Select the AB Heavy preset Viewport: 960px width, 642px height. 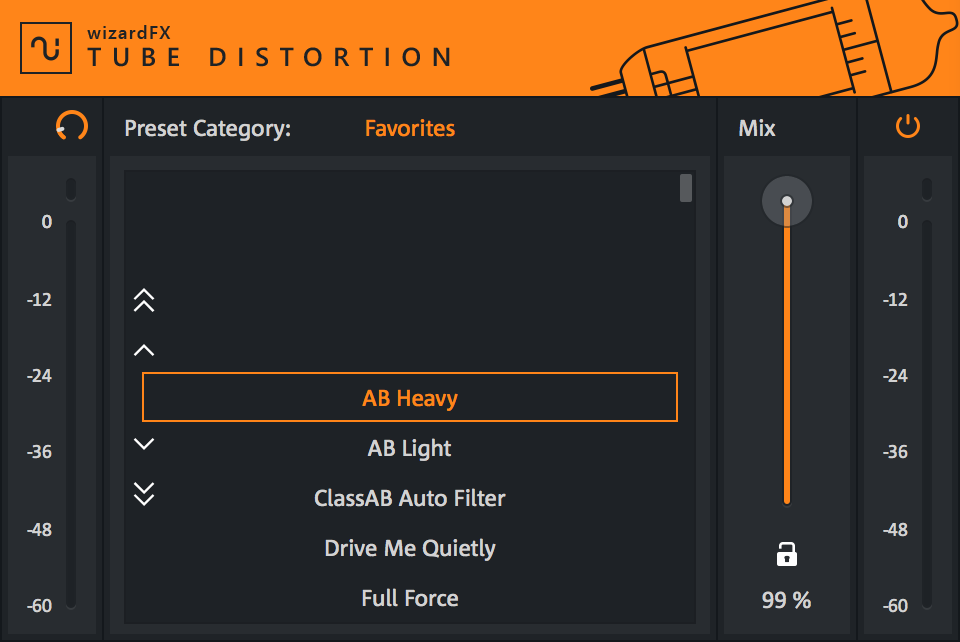coord(410,398)
